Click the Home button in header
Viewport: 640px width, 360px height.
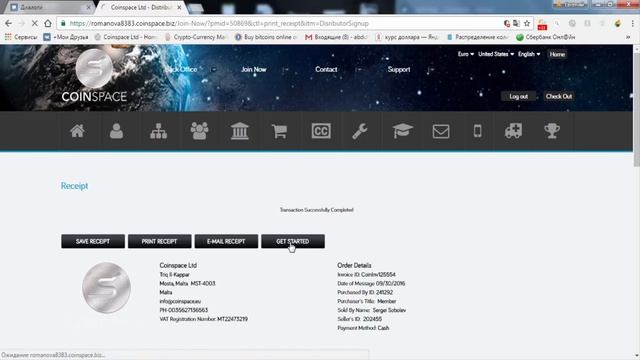(557, 54)
